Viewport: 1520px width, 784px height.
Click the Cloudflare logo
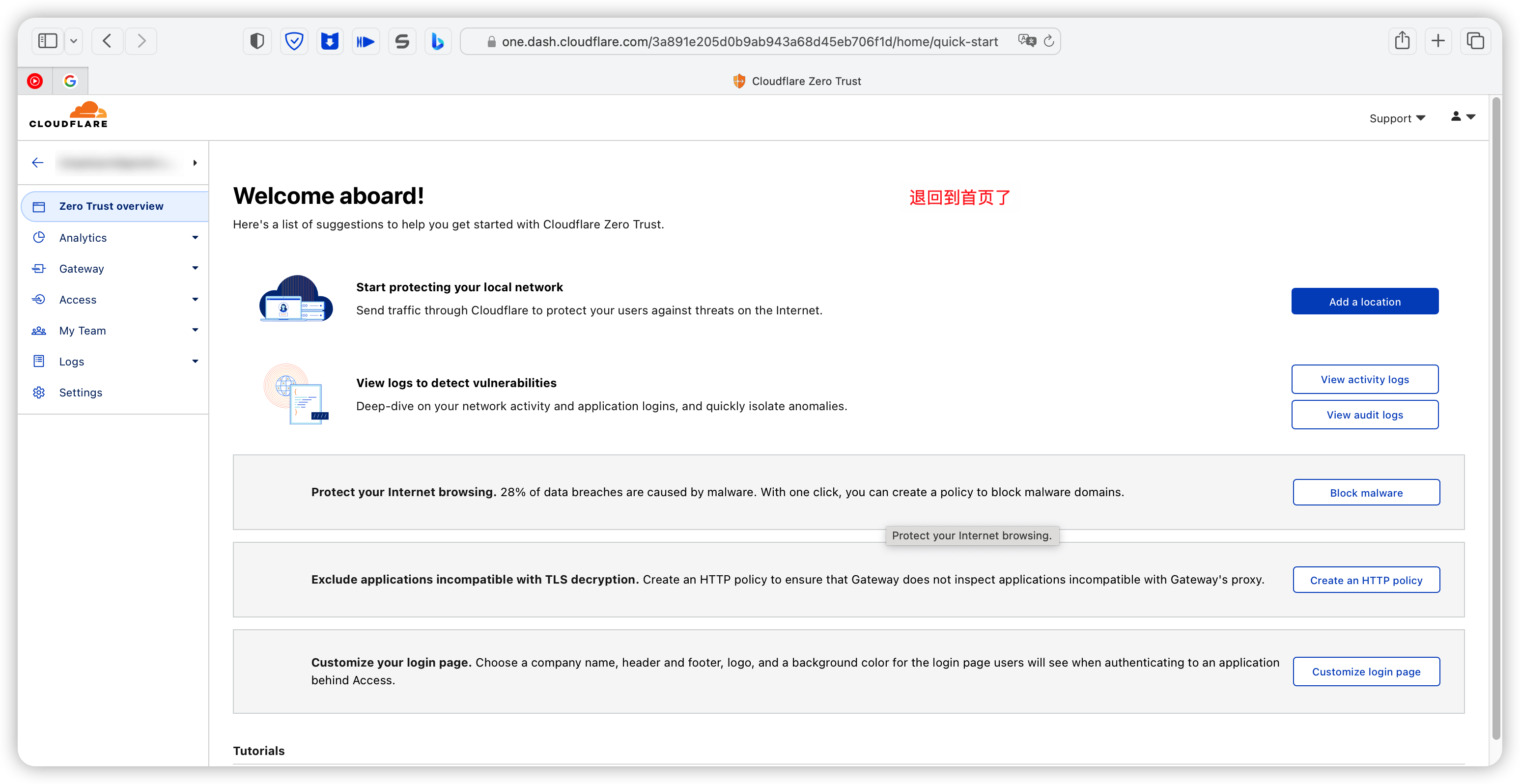(68, 115)
